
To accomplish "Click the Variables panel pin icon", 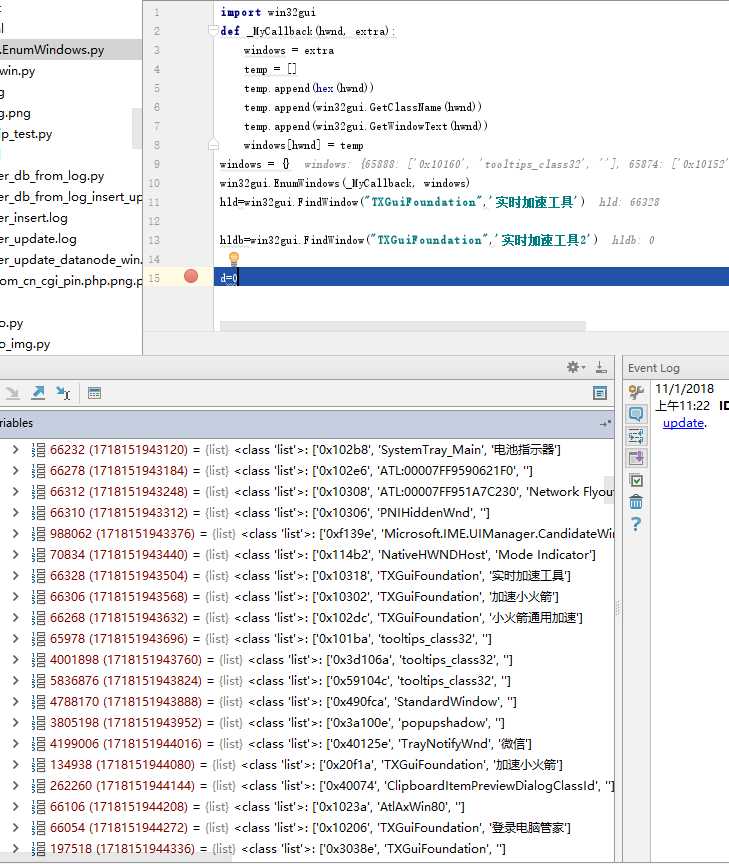I will click(605, 423).
